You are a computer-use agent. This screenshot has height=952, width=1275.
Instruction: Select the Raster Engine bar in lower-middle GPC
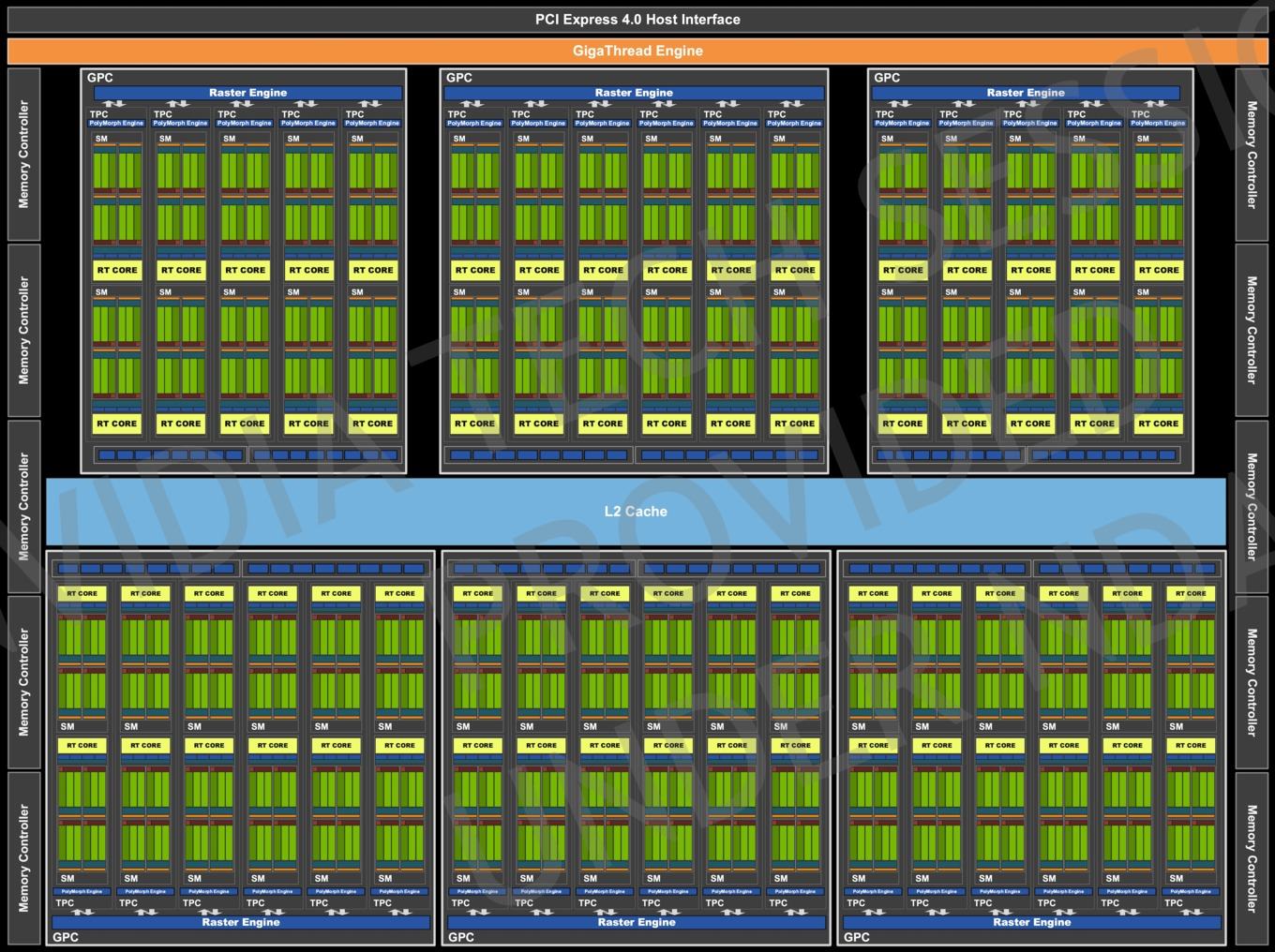coord(637,922)
